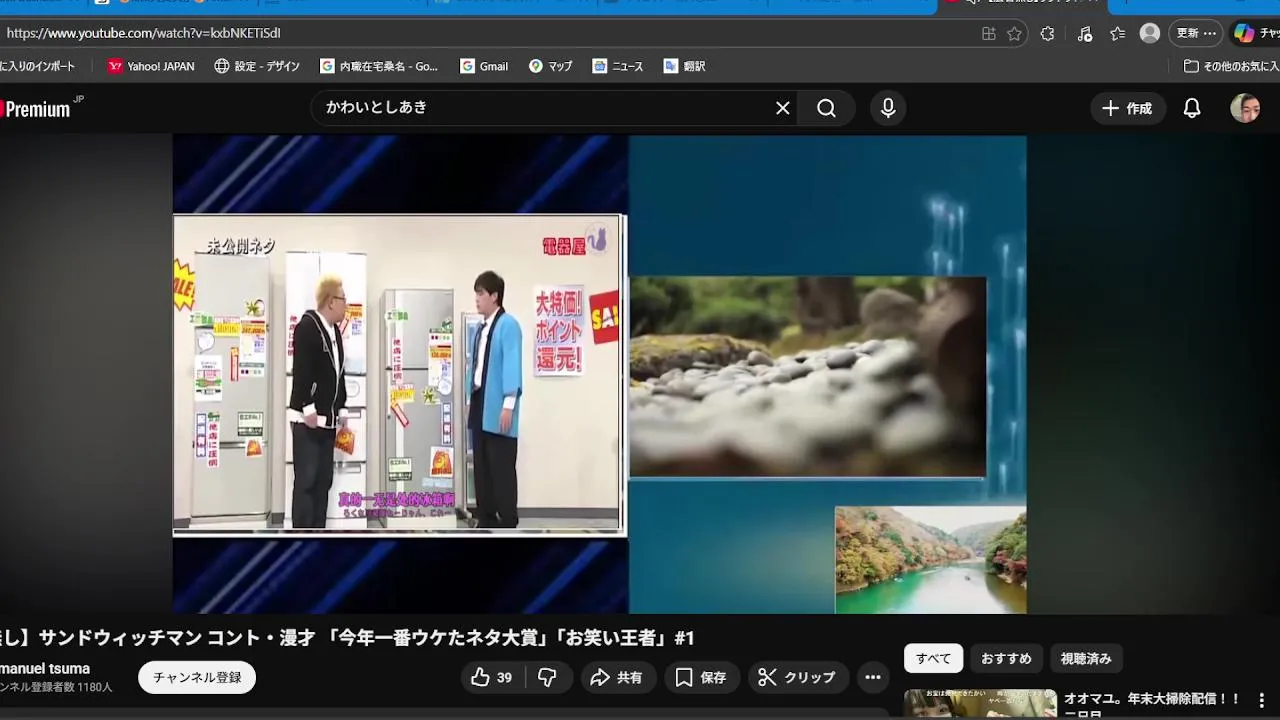The width and height of the screenshot is (1280, 720).
Task: Subscribe using the チャンネル登録 button
Action: [197, 677]
